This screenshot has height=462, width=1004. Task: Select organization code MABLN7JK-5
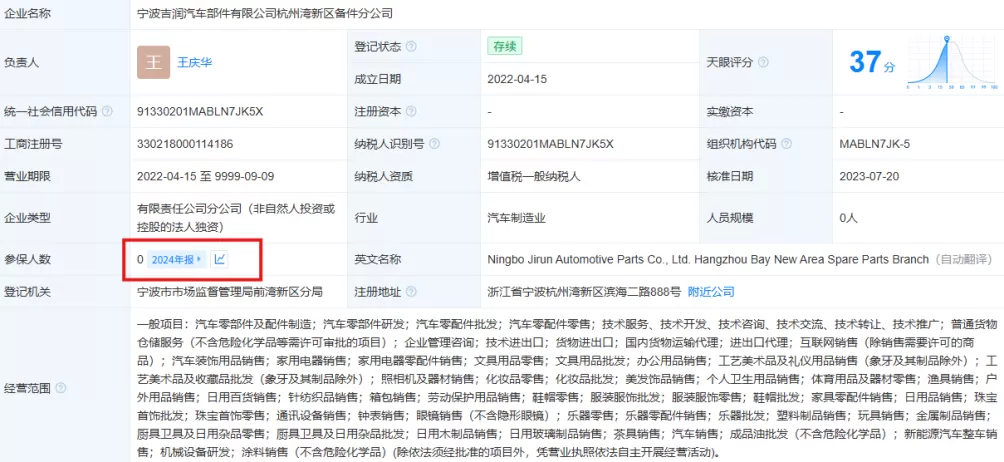click(874, 144)
